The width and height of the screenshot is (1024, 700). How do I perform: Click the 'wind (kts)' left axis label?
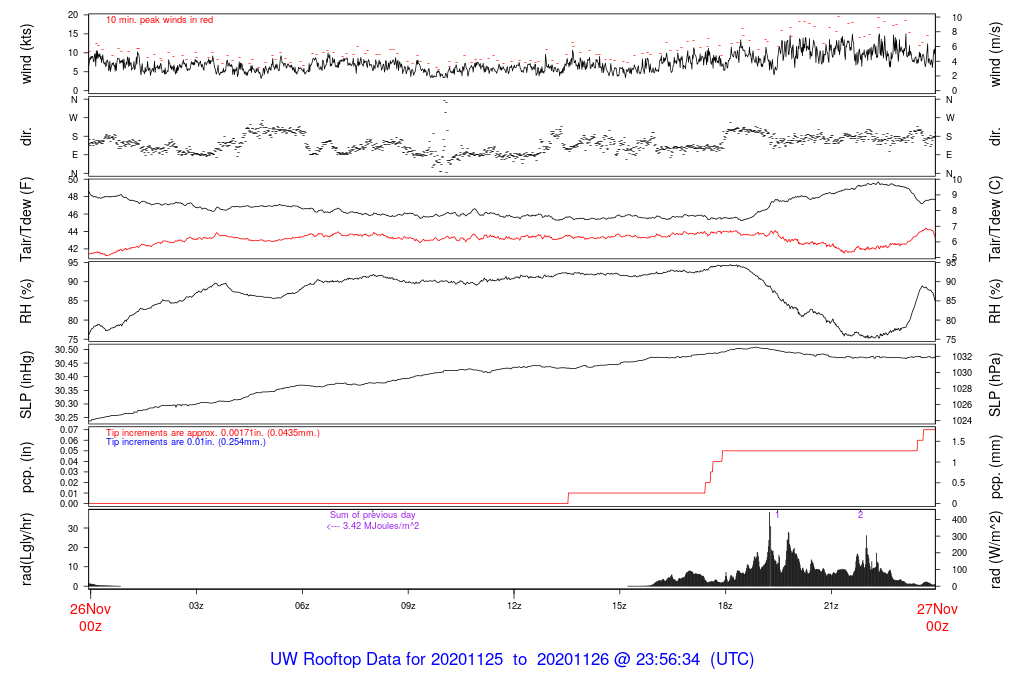coord(27,54)
